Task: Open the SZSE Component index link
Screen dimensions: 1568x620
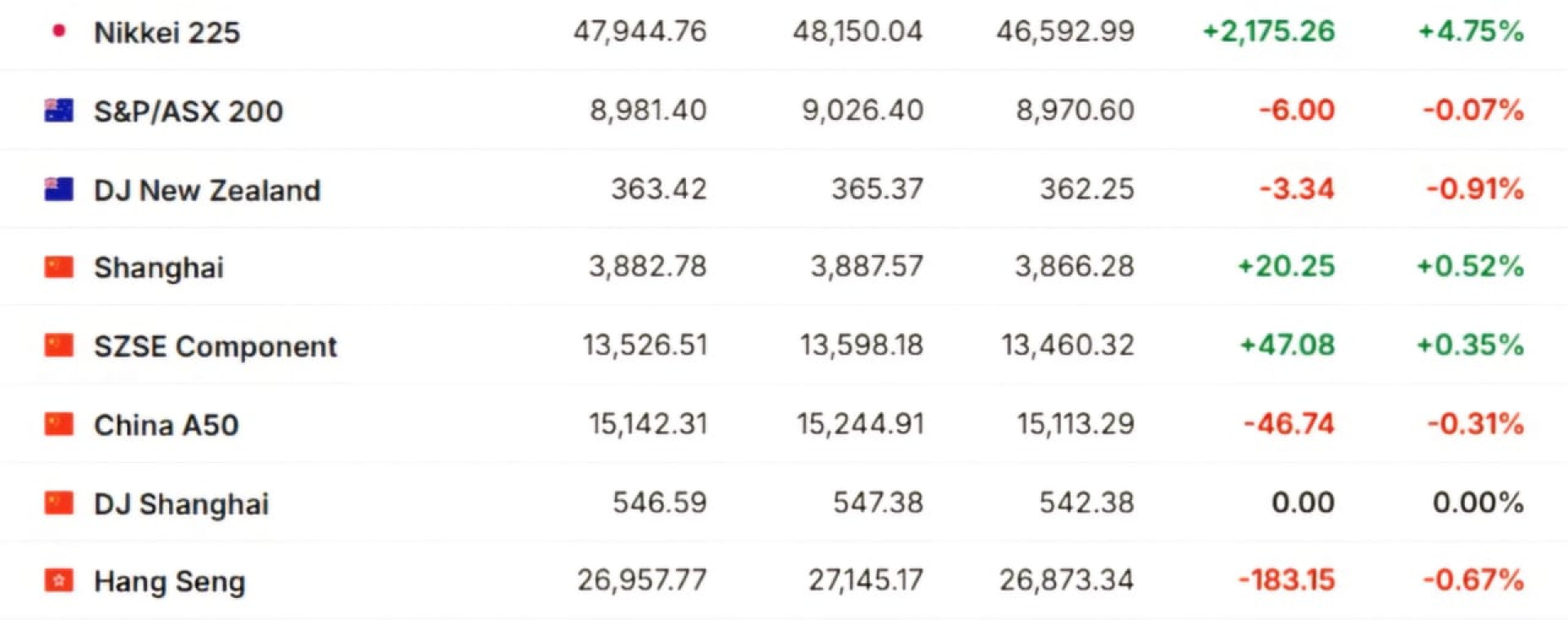Action: (215, 346)
